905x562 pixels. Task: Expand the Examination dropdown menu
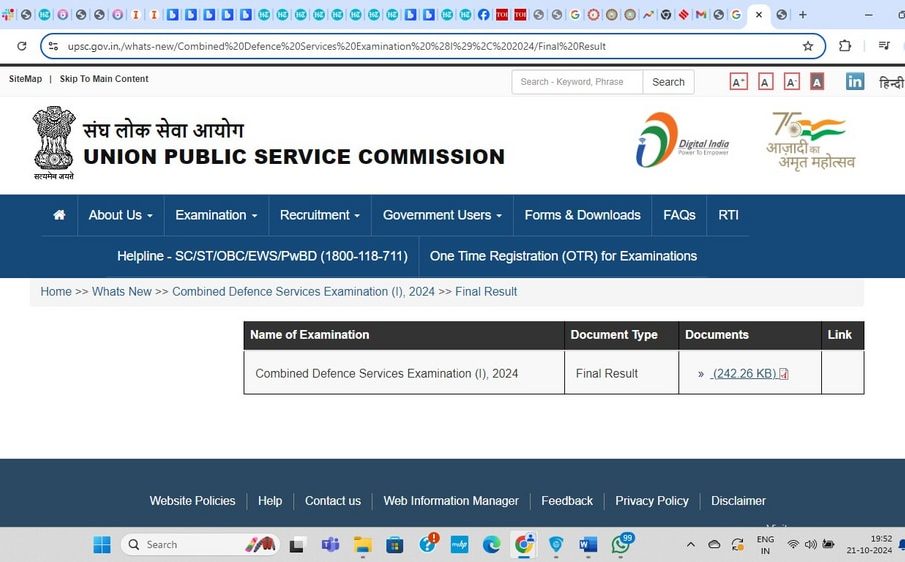tap(216, 215)
